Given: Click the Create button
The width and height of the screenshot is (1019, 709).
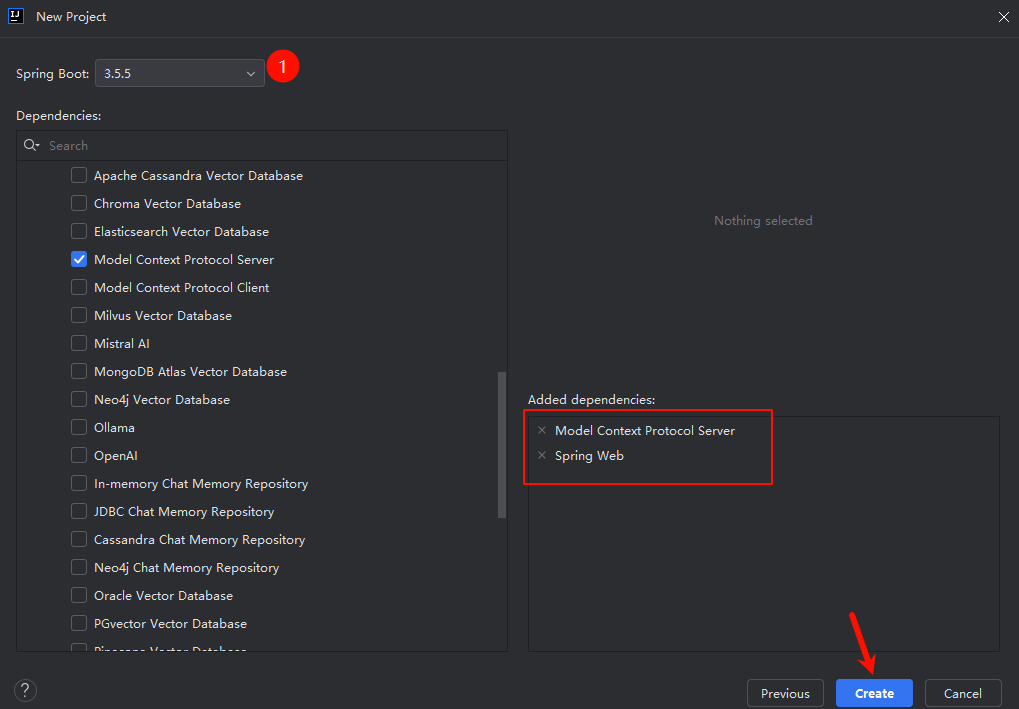Looking at the screenshot, I should tap(874, 693).
